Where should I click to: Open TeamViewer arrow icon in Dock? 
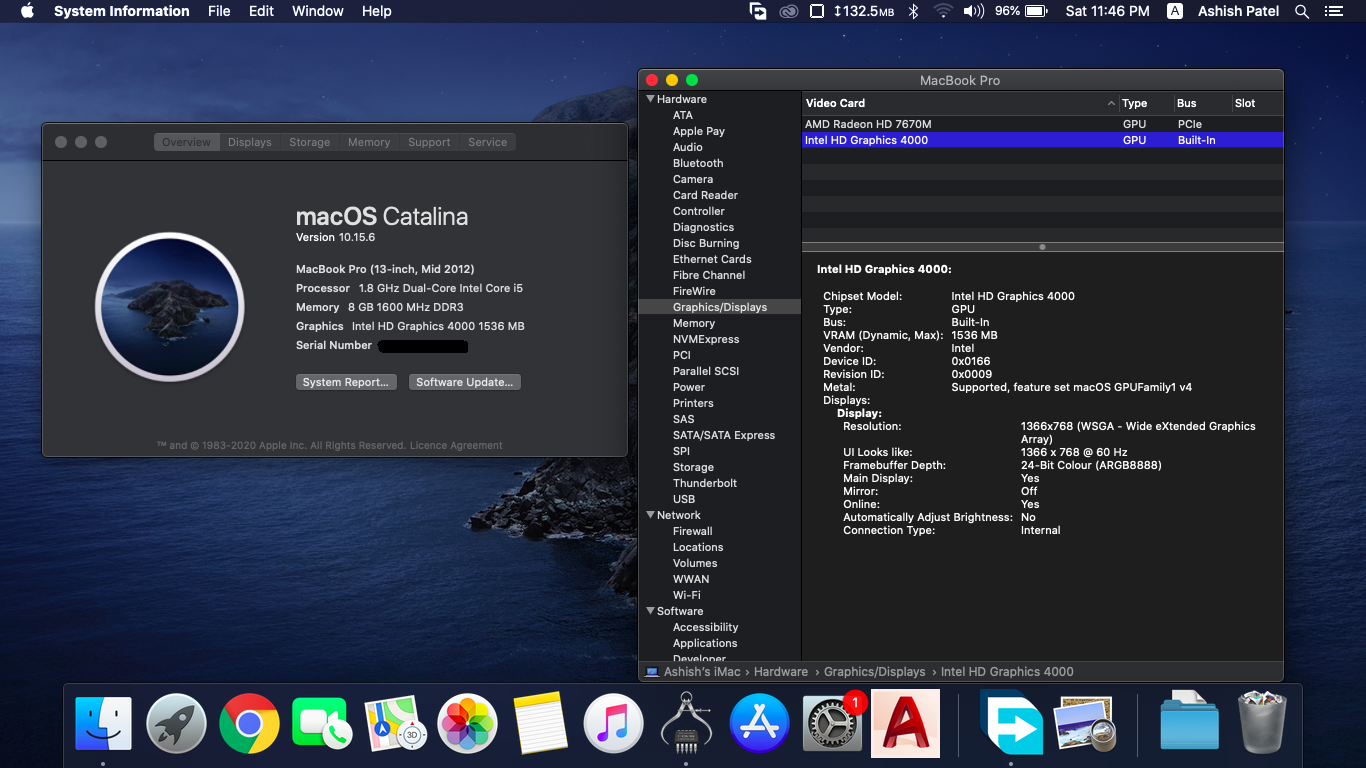(x=1011, y=723)
